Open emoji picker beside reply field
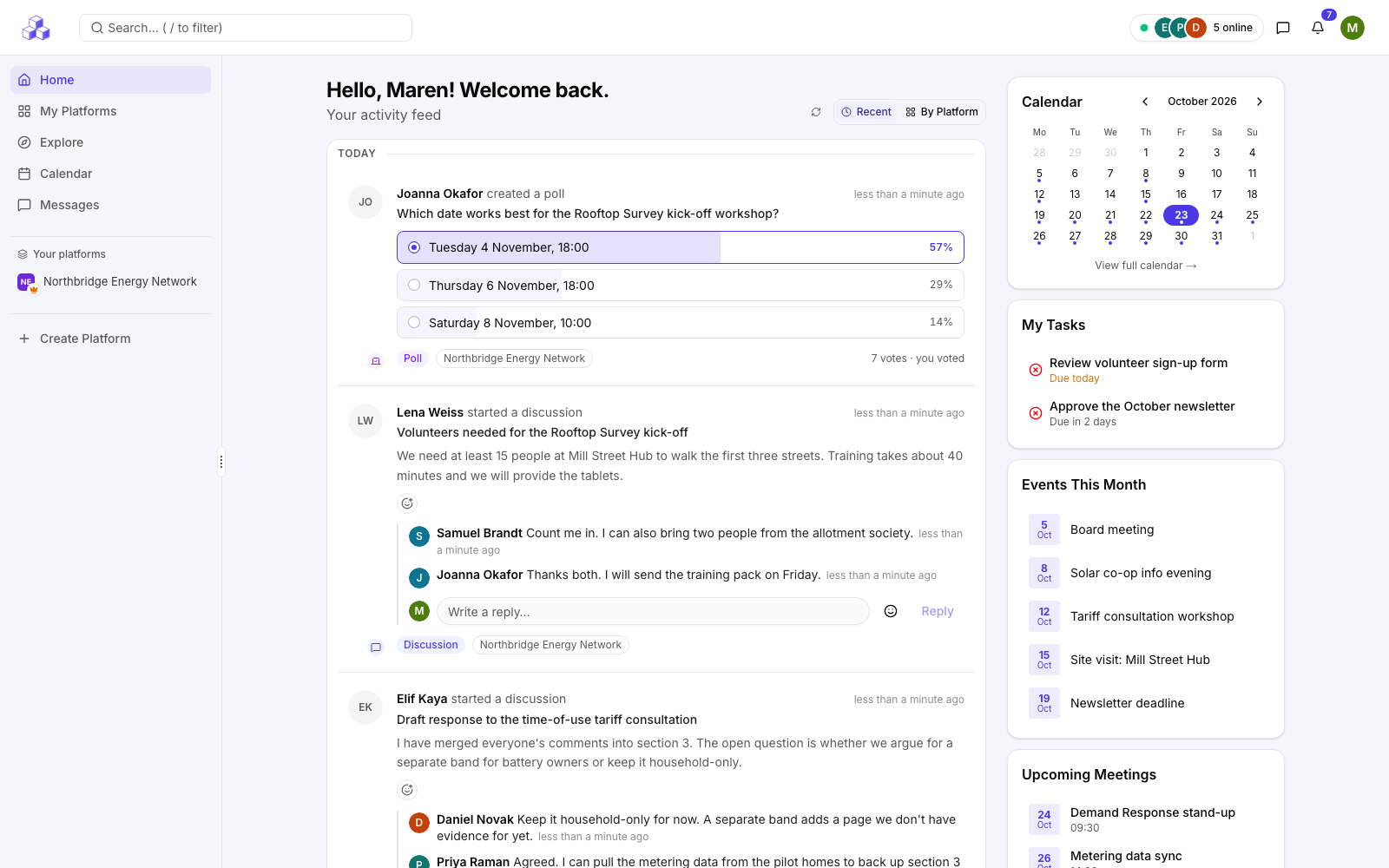This screenshot has width=1389, height=868. coord(891,611)
